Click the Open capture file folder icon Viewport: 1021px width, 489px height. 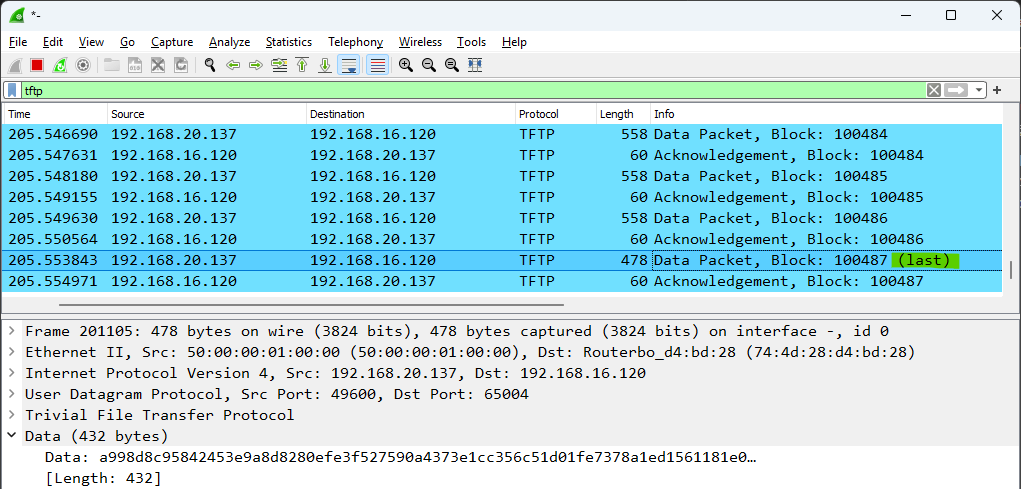click(112, 65)
